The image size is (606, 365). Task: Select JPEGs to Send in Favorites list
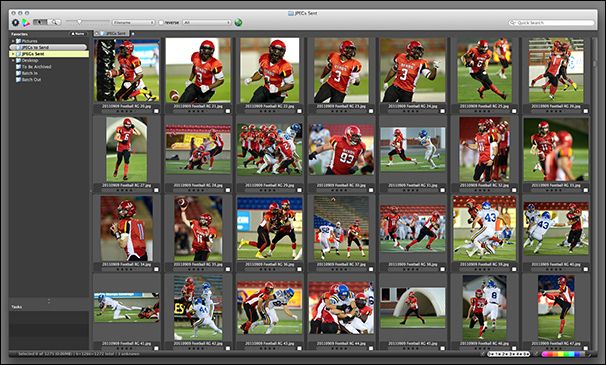pos(48,47)
